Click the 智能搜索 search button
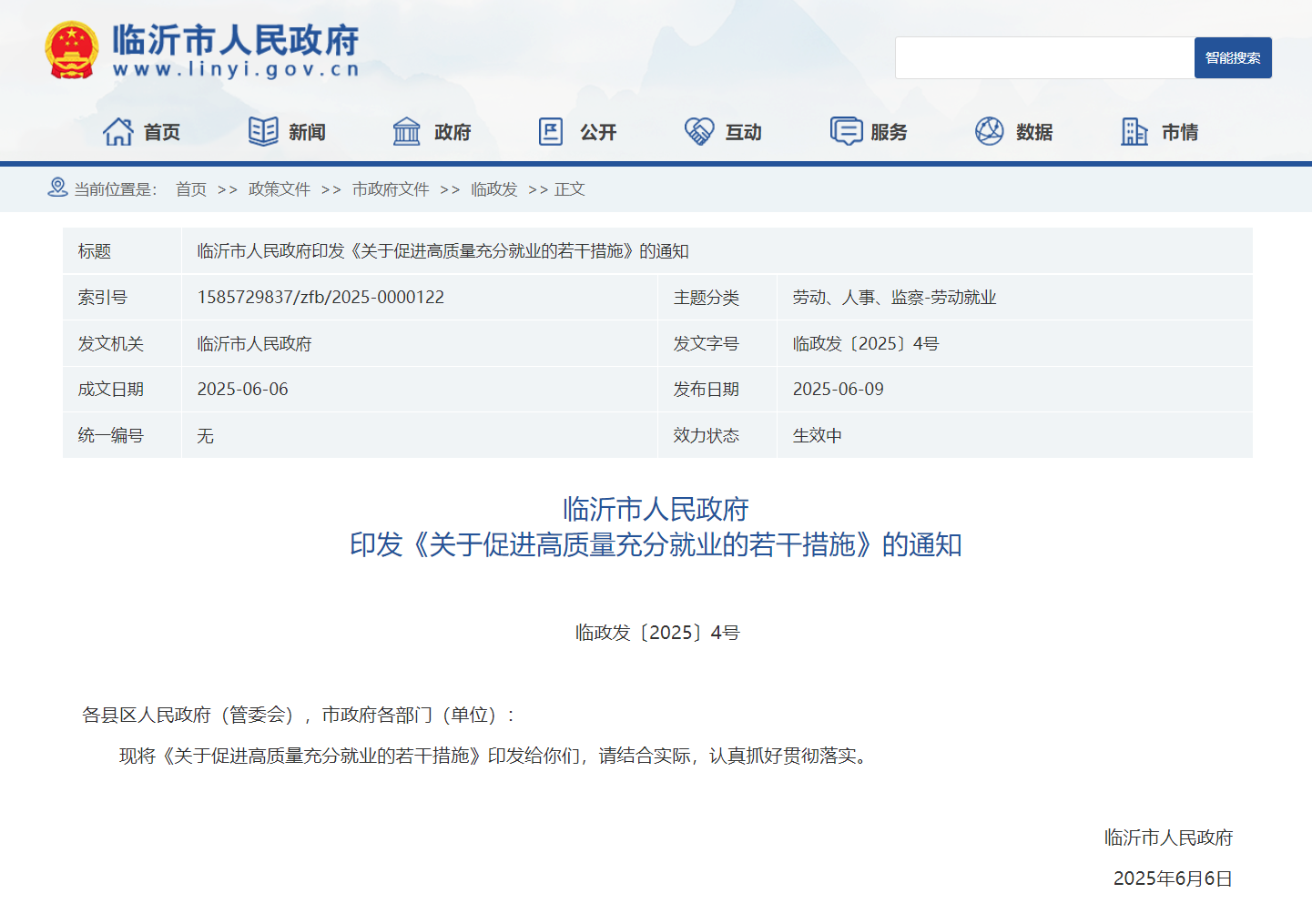 pyautogui.click(x=1233, y=57)
